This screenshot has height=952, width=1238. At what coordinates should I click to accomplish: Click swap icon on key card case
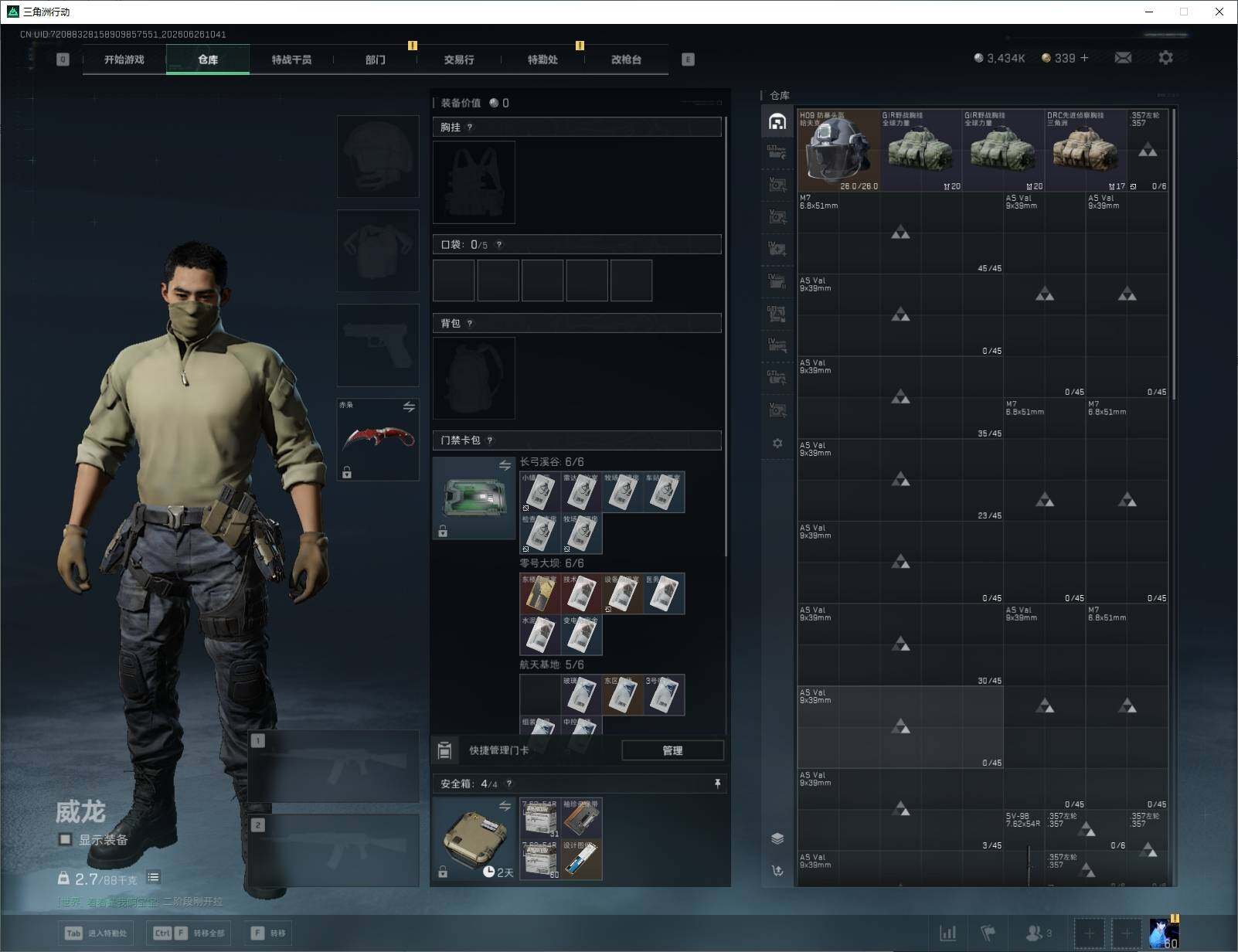point(505,465)
